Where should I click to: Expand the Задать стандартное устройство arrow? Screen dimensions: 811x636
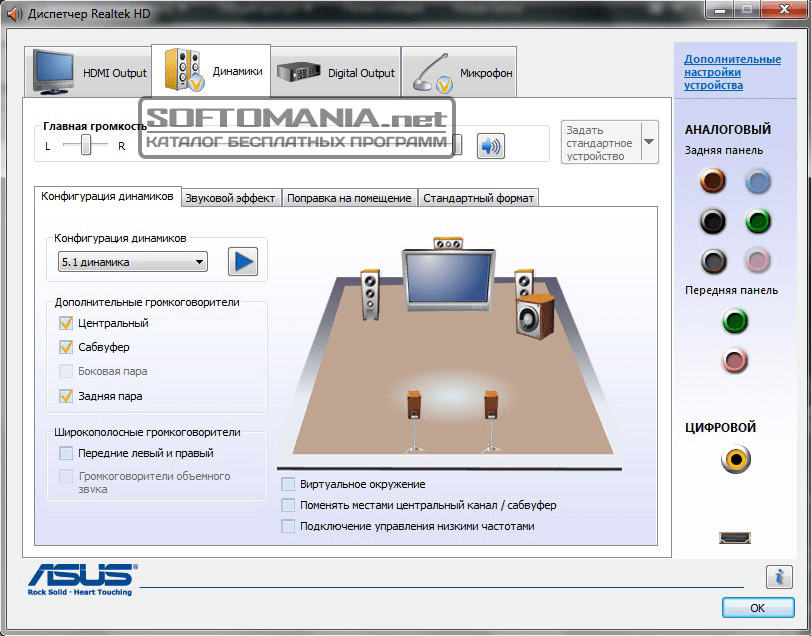(649, 142)
